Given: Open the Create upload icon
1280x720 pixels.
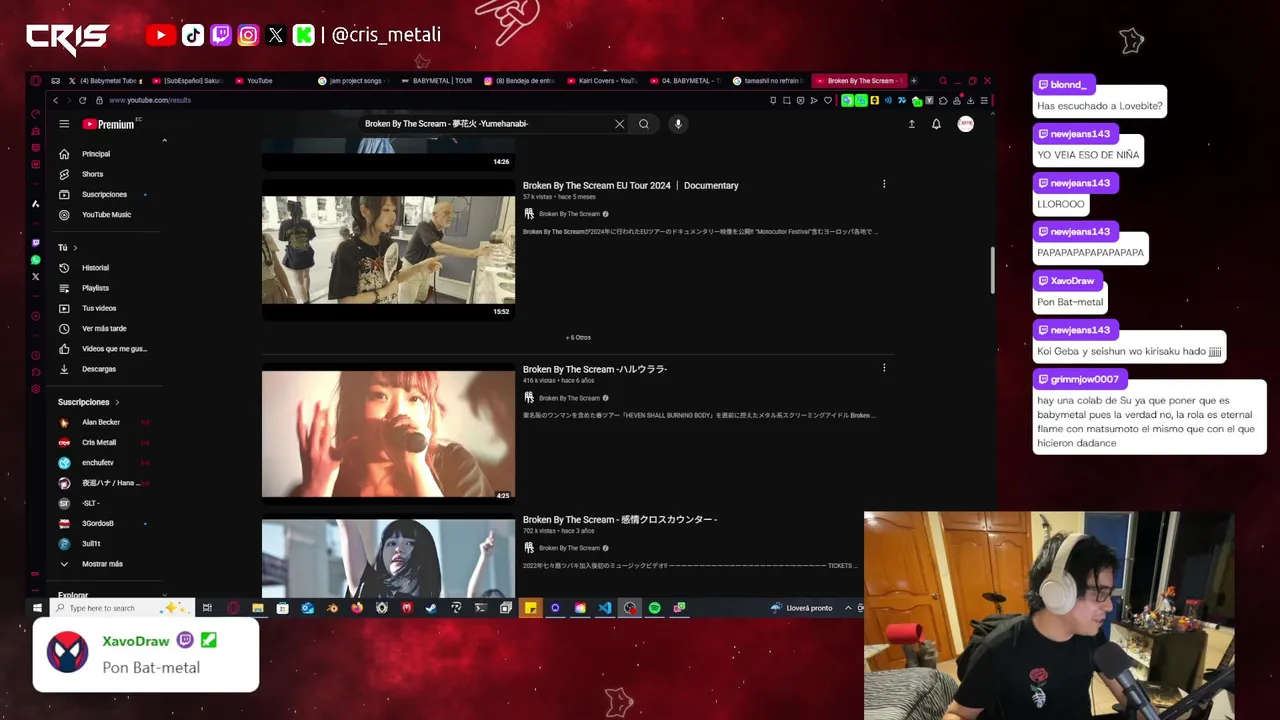Looking at the screenshot, I should point(911,124).
